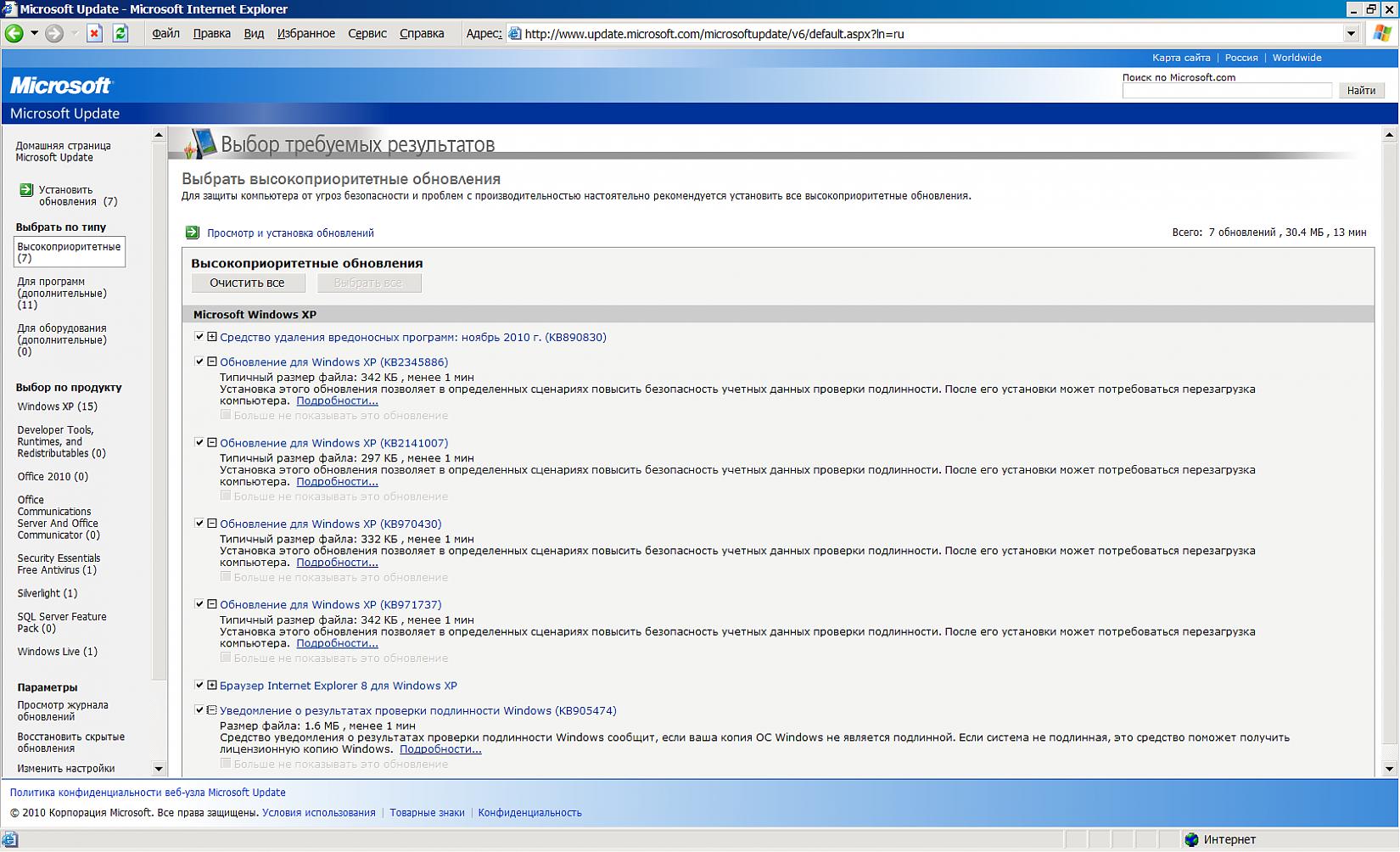Open the address bar dropdown arrow

point(1351,34)
